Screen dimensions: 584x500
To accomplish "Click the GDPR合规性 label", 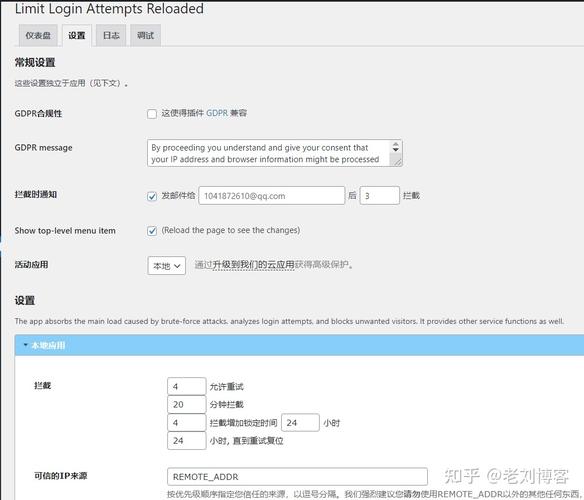I will pyautogui.click(x=38, y=113).
